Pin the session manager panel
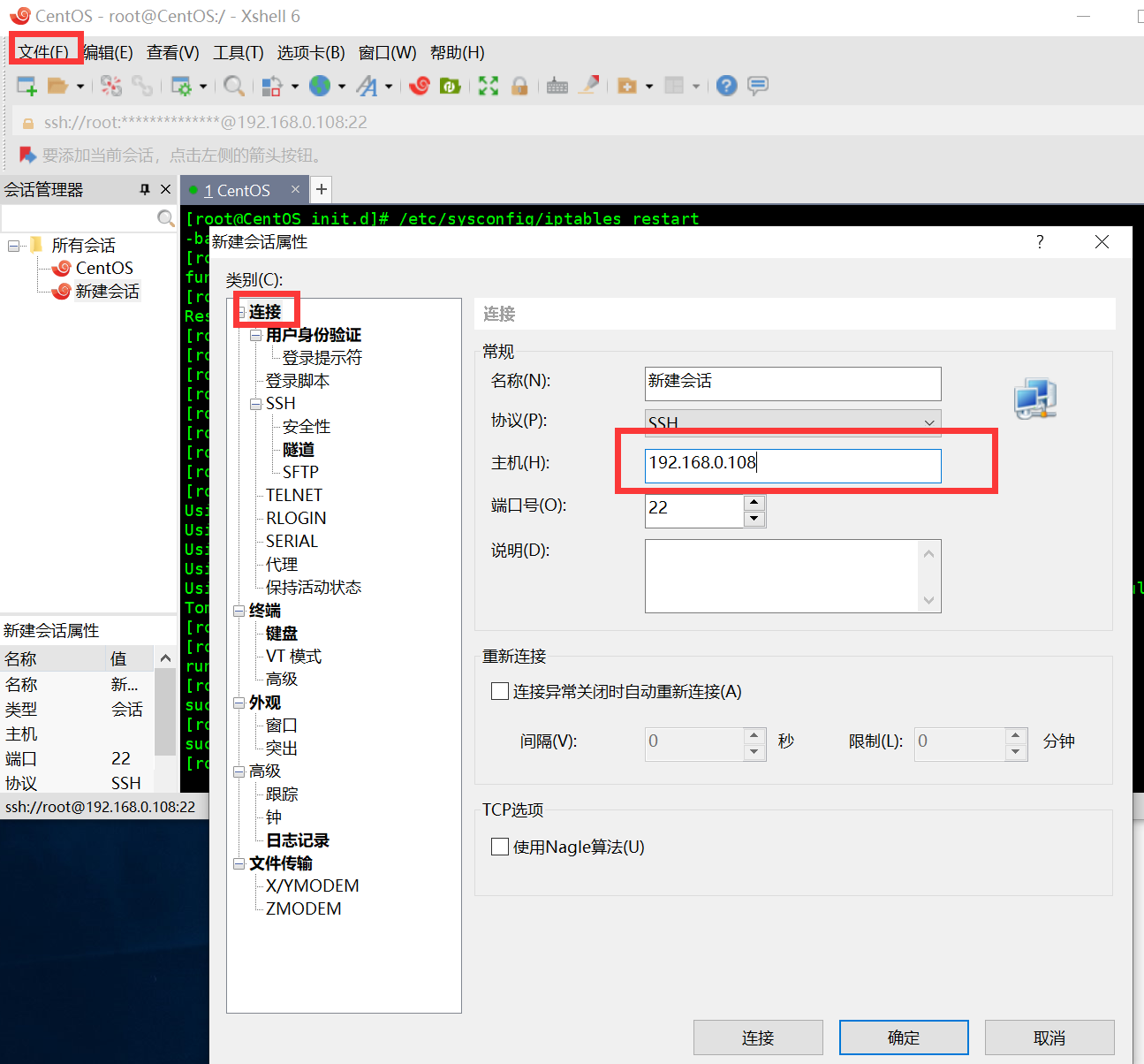The width and height of the screenshot is (1144, 1064). click(x=145, y=189)
